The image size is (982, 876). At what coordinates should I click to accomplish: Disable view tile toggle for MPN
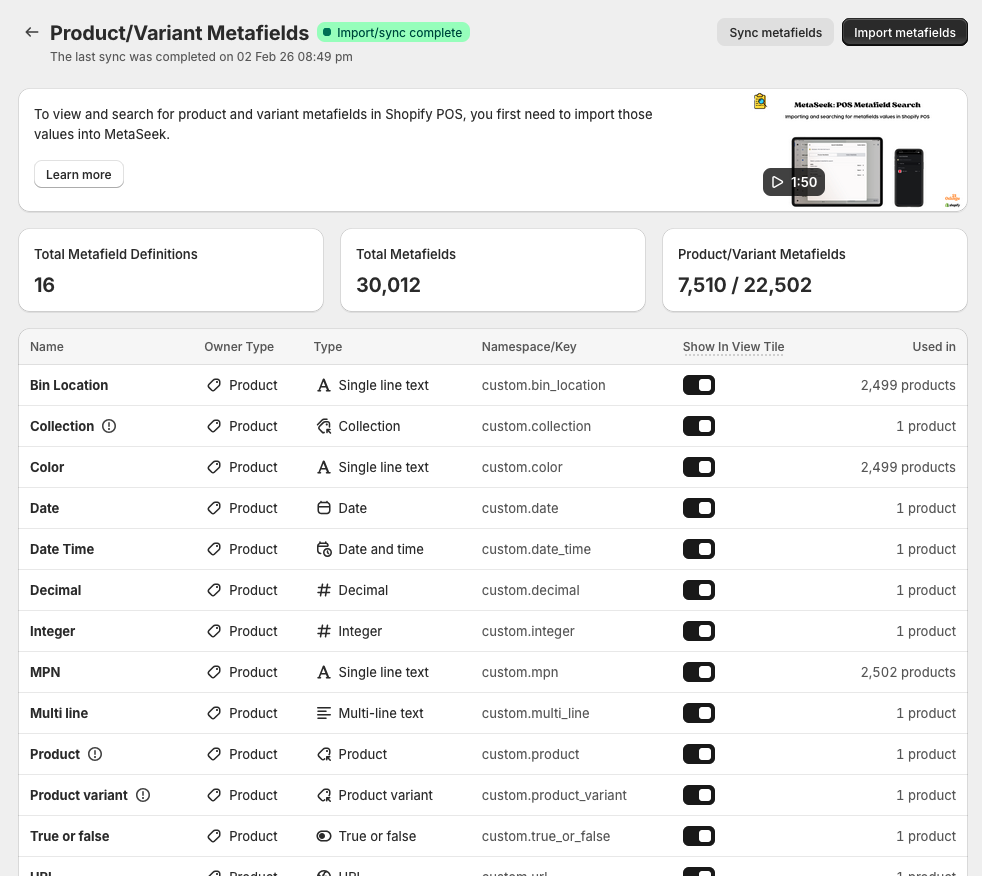[698, 672]
